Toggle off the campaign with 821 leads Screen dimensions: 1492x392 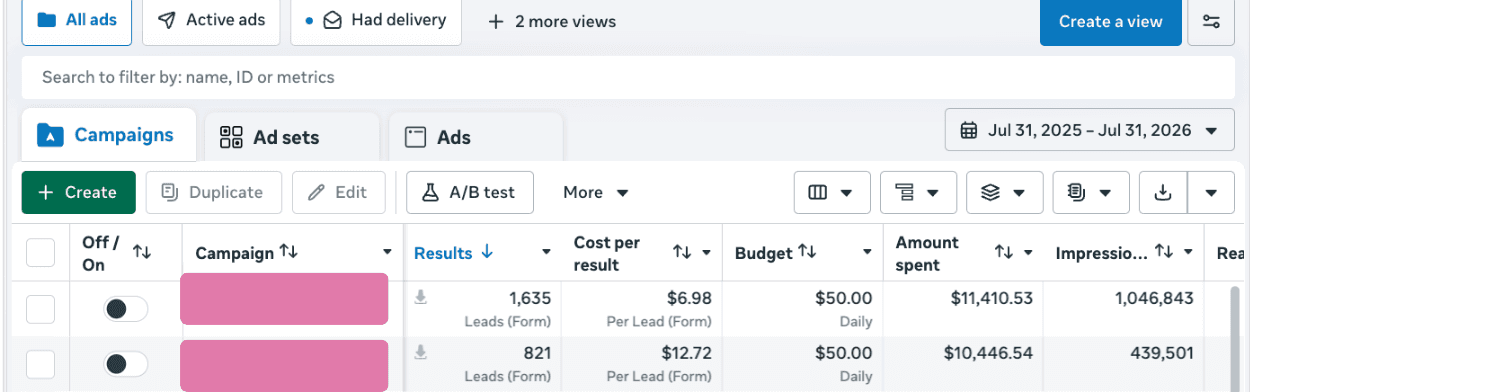(x=125, y=364)
